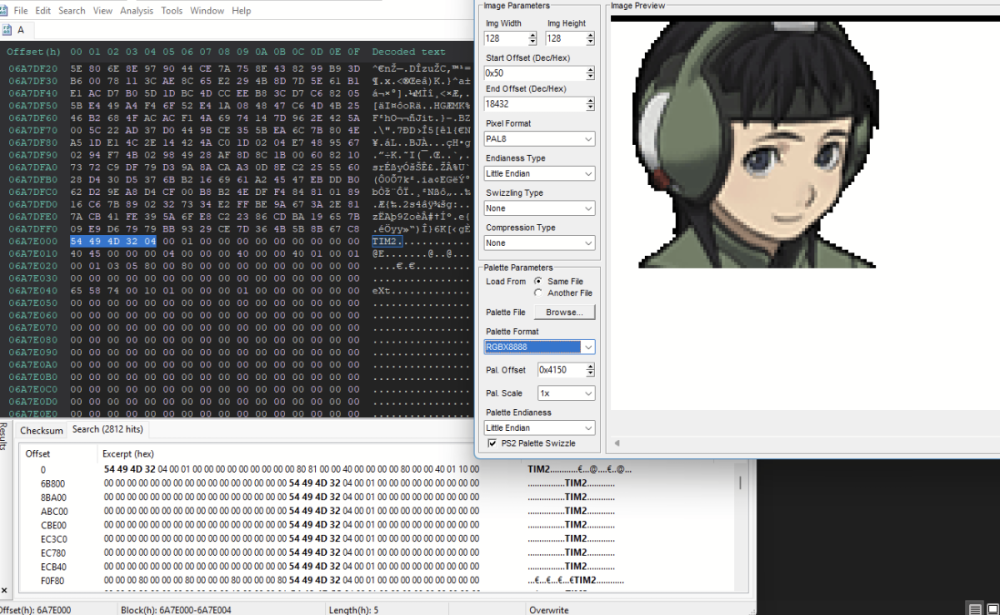The width and height of the screenshot is (1000, 615).
Task: Select the Another File radio button
Action: 538,293
